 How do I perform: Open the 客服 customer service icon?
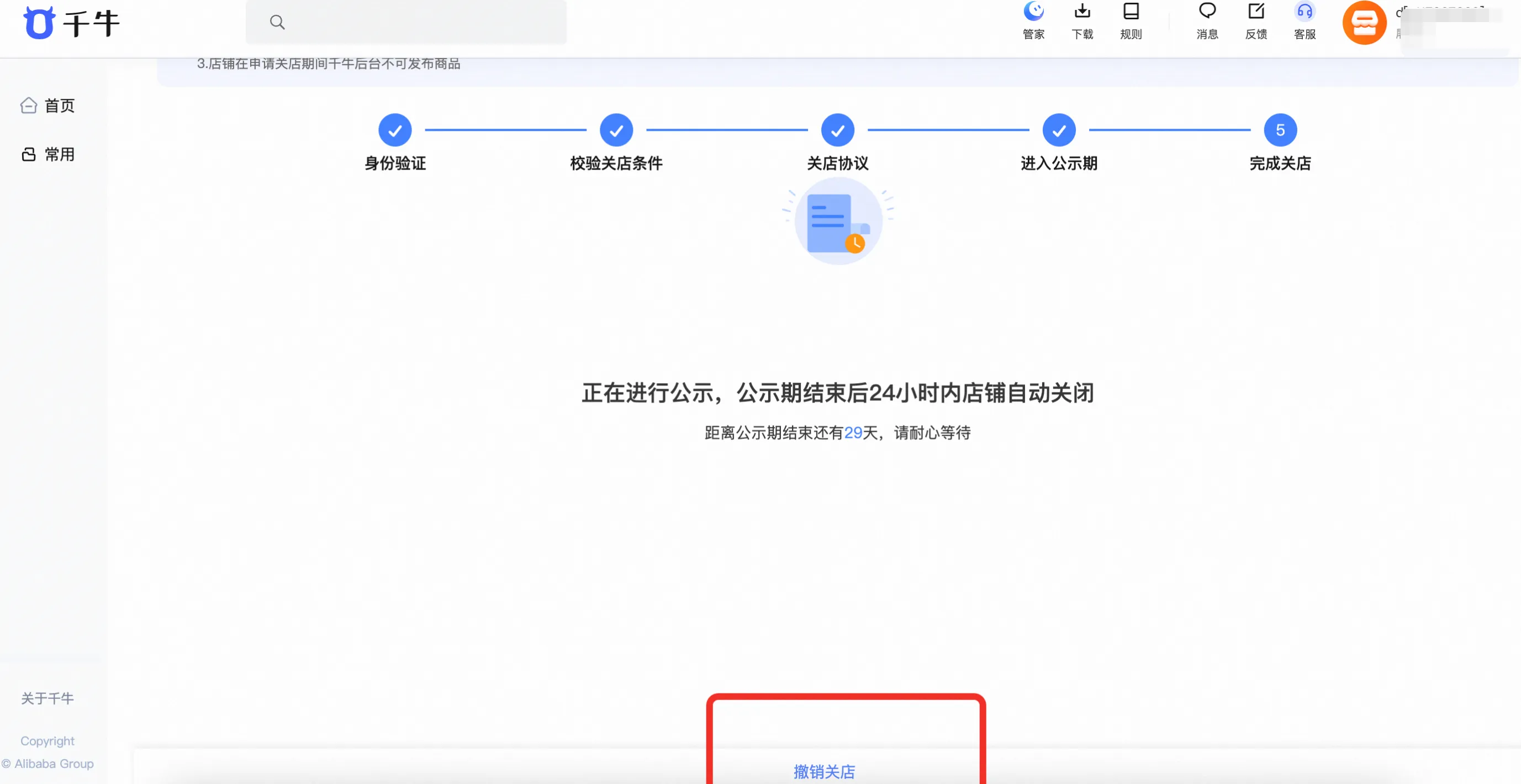point(1305,11)
